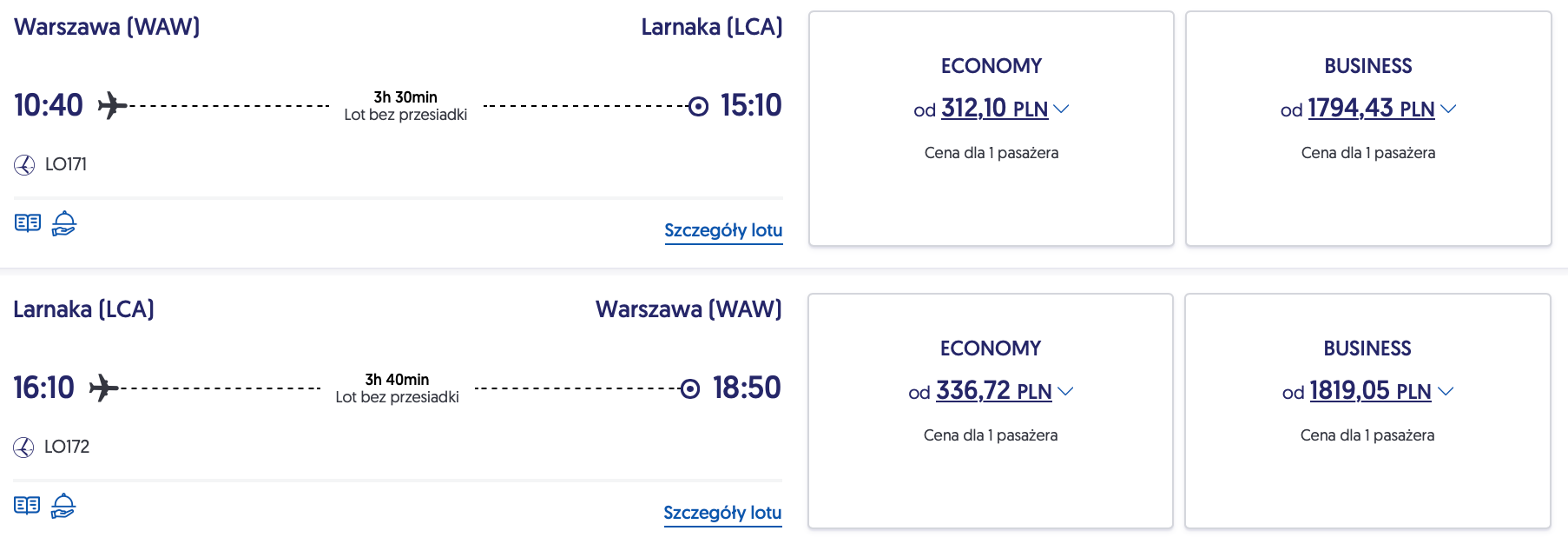Screen dimensions: 1568x544
Task: Select the 1819,05 PLN Business price
Action: tap(1370, 391)
